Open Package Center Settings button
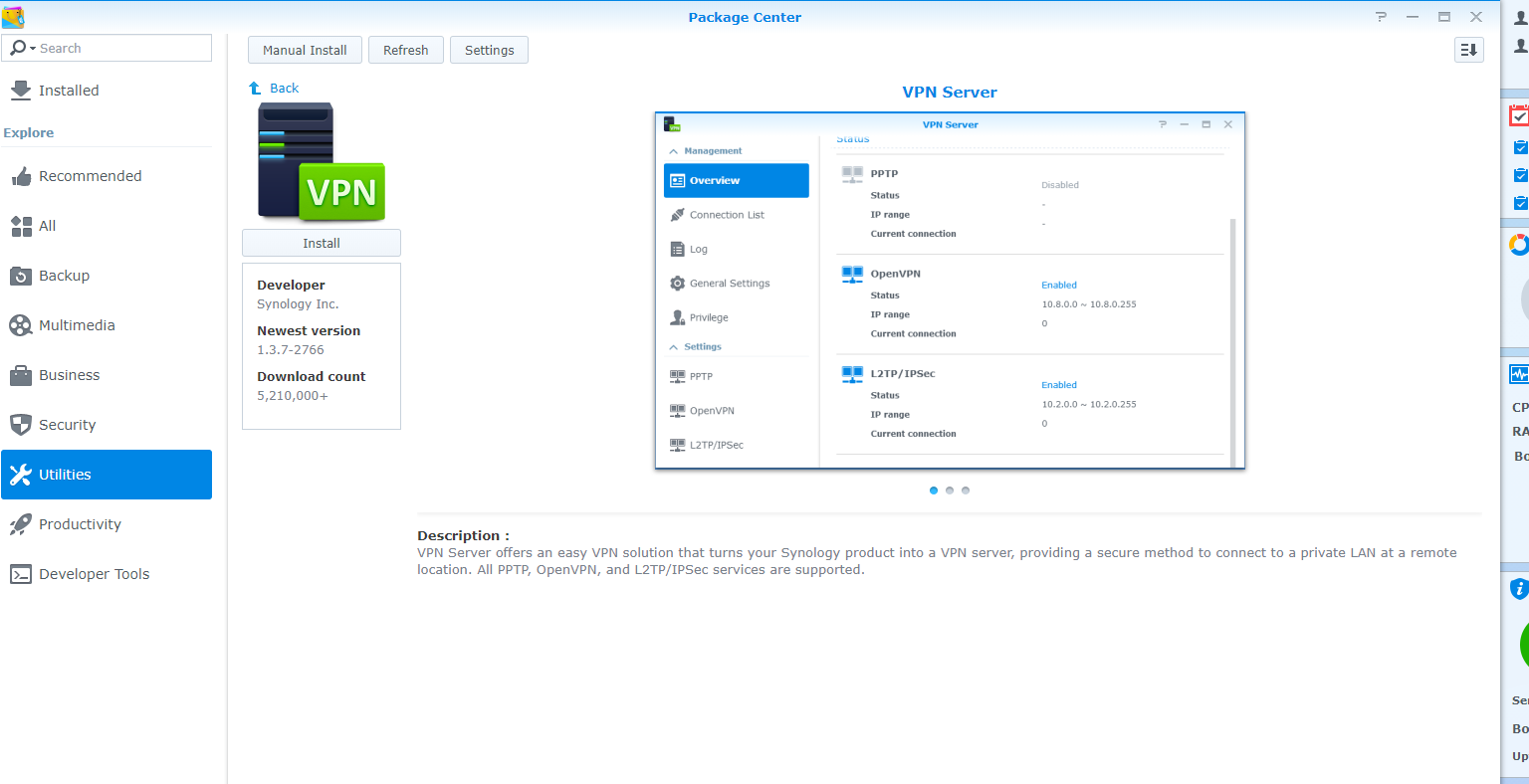Image resolution: width=1529 pixels, height=784 pixels. click(490, 50)
